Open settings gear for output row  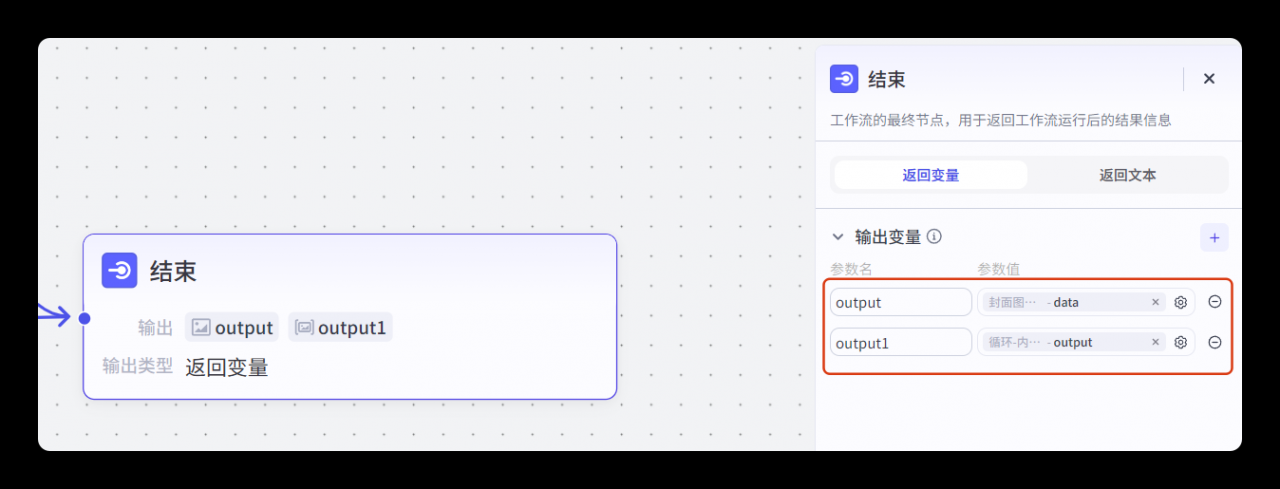coord(1180,302)
